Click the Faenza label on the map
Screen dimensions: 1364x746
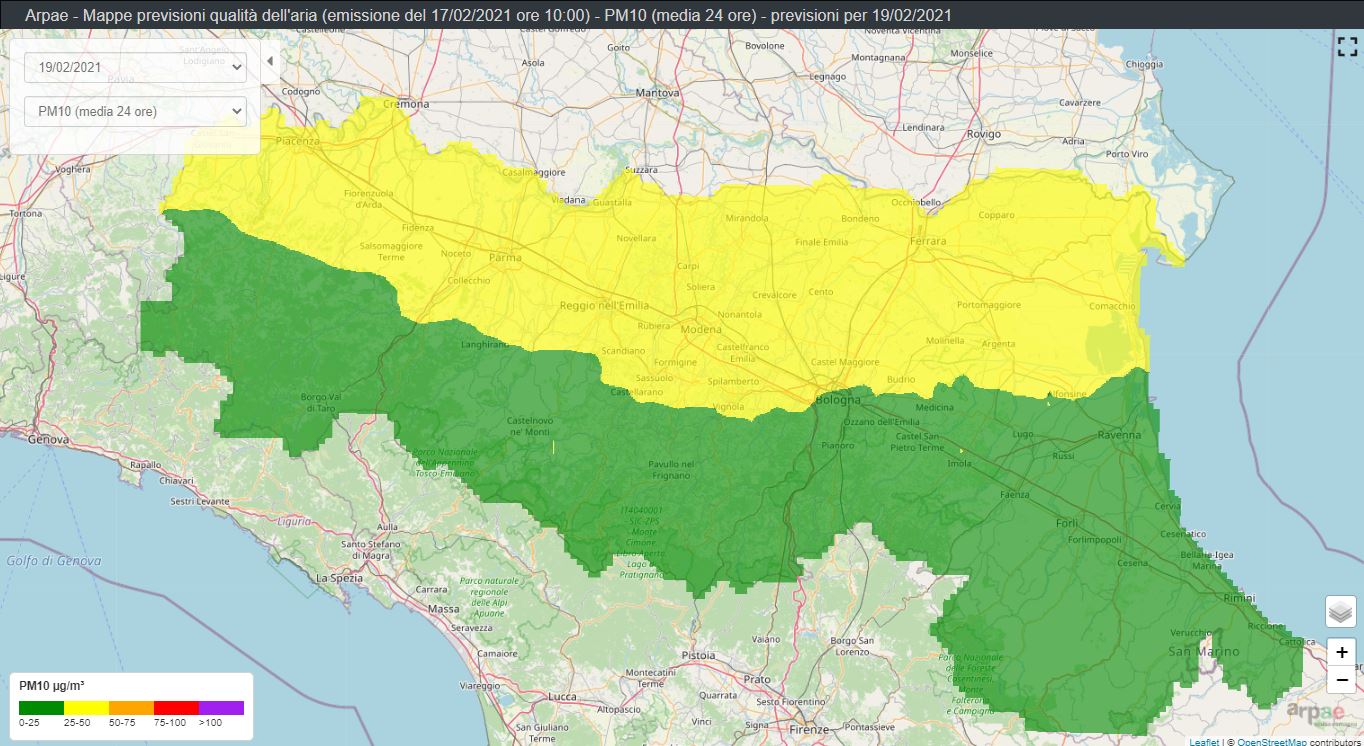(1014, 495)
